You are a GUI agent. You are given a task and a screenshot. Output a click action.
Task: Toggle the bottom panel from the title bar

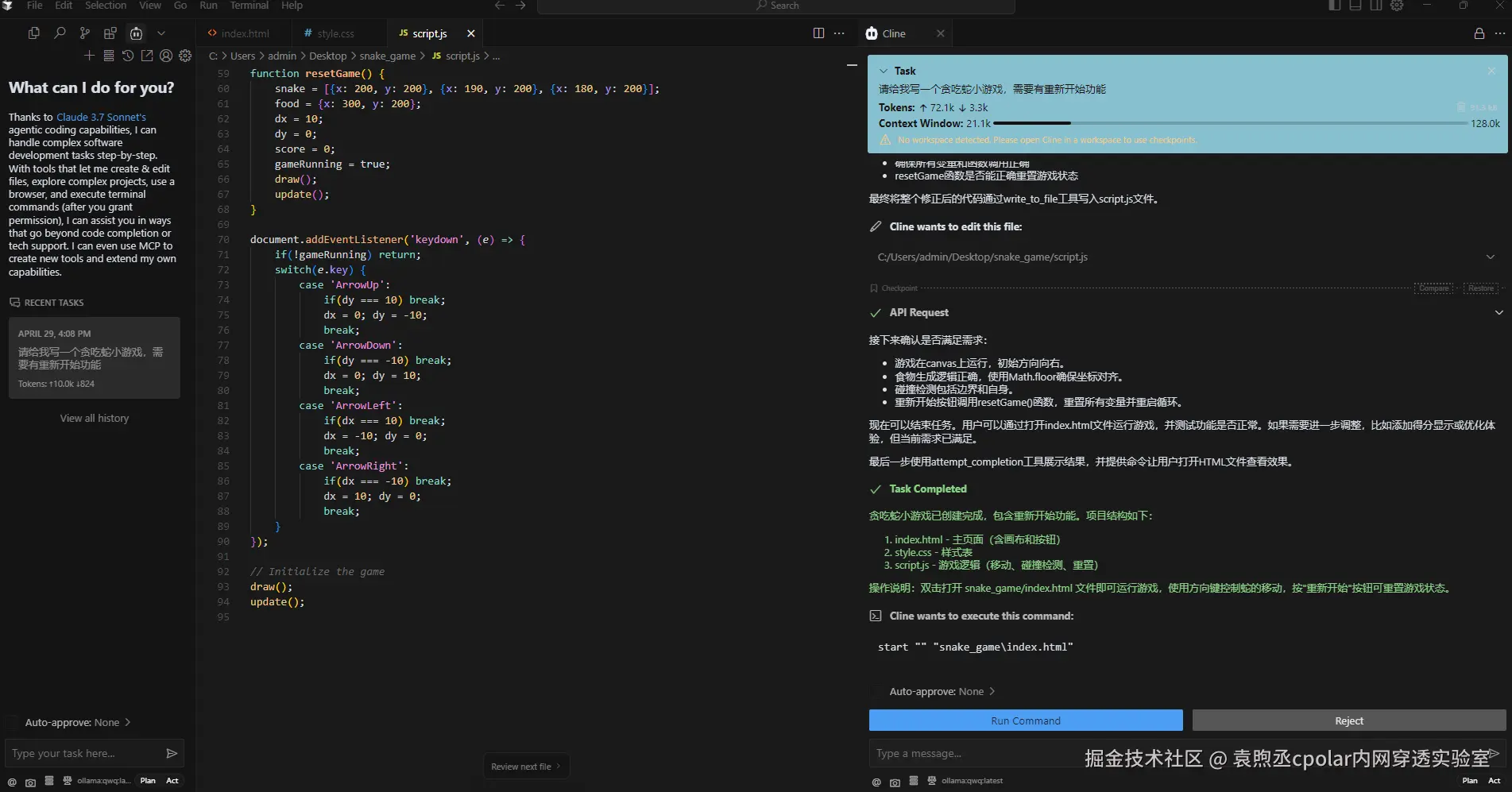point(1355,6)
